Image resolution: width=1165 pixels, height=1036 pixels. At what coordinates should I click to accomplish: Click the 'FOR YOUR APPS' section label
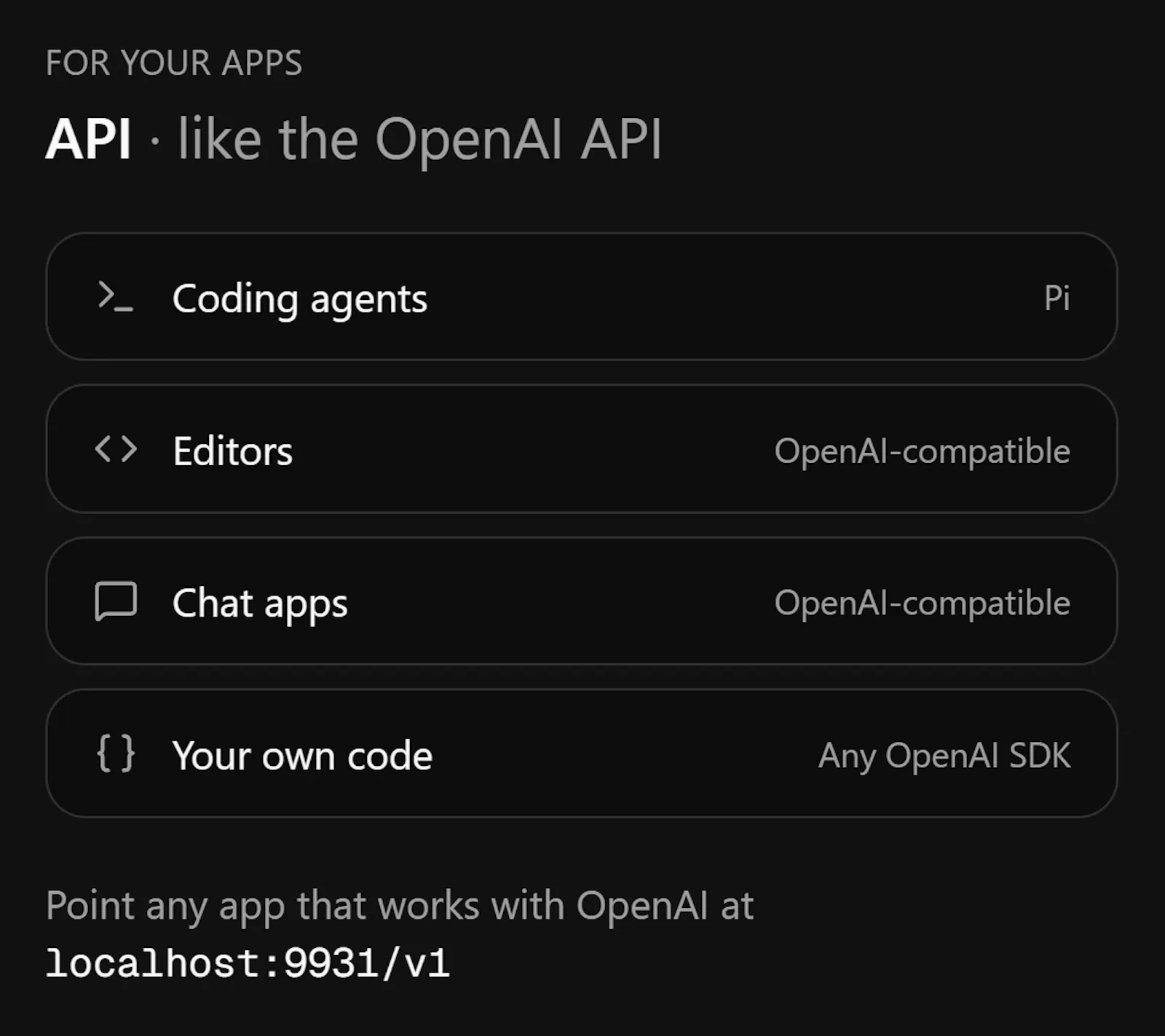[174, 63]
